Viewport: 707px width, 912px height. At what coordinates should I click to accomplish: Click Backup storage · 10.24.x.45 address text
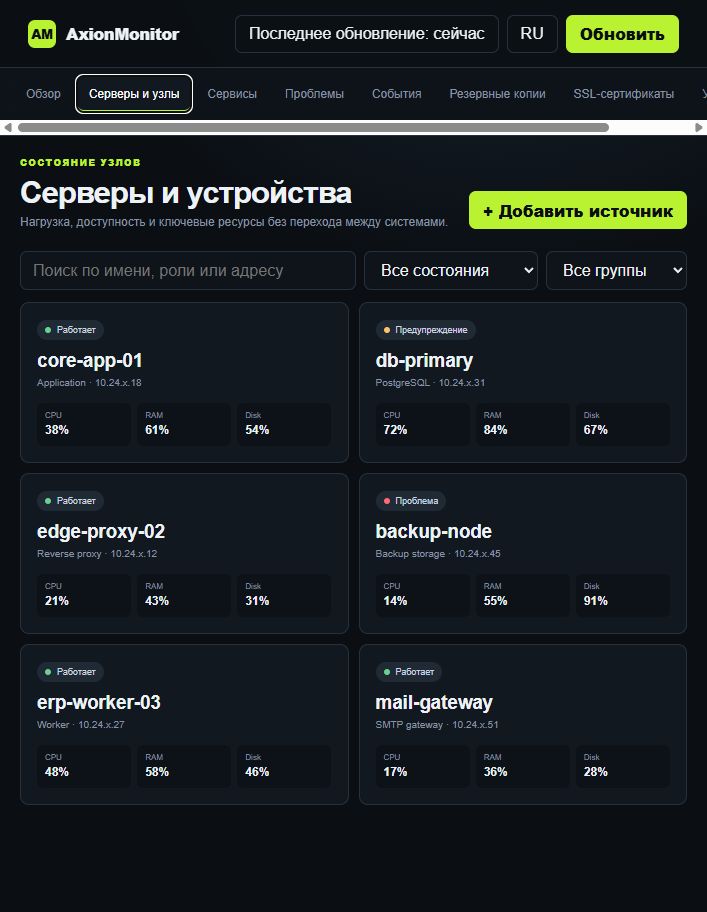click(438, 554)
